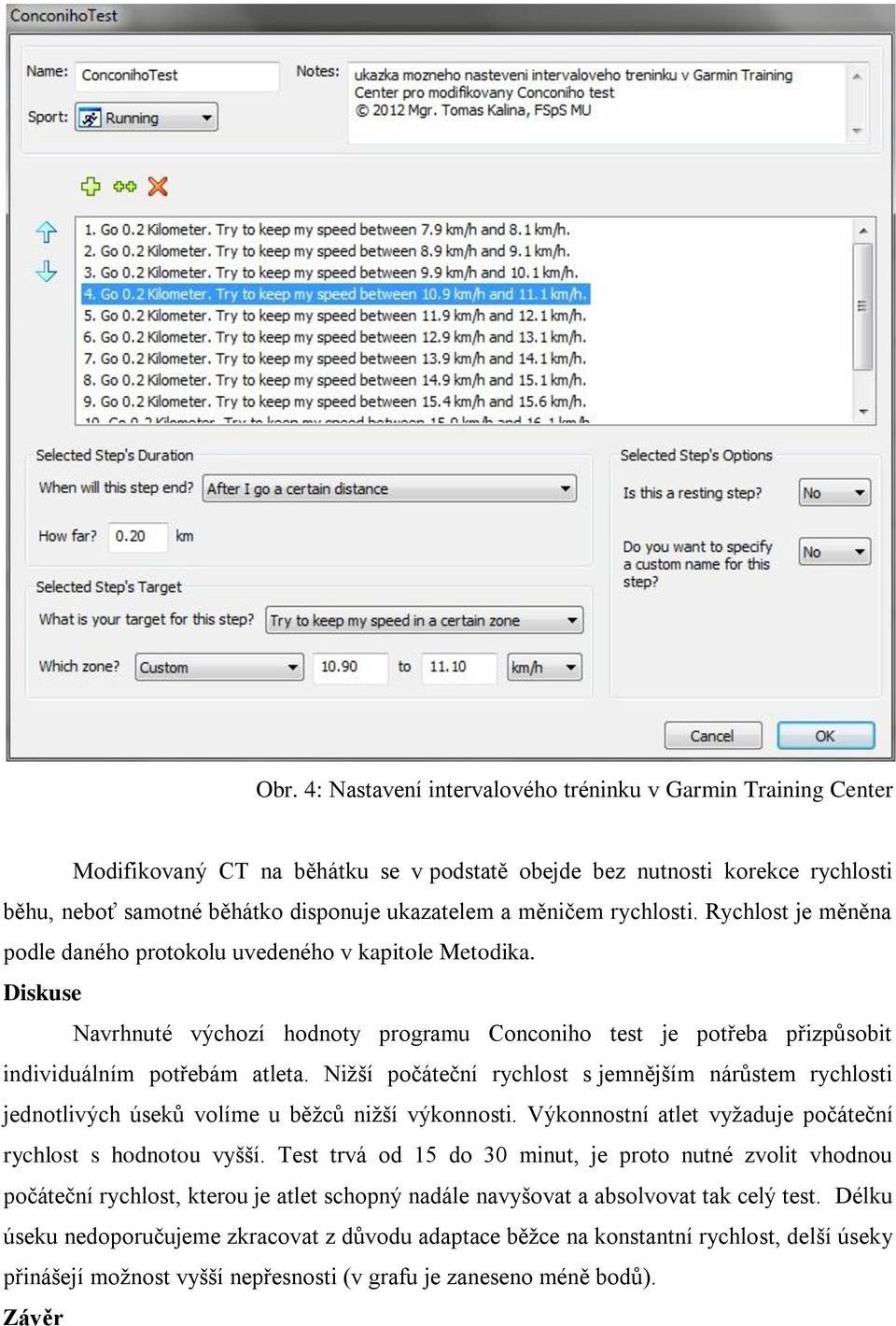
Task: Click the 'How far?' distance field 0.20
Action: 138,536
